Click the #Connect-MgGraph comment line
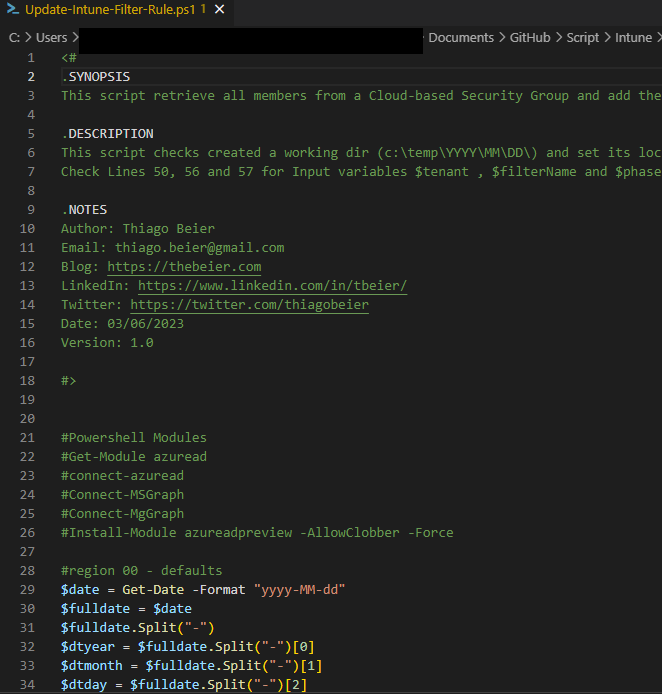Screen dimensions: 662x694 (122, 514)
